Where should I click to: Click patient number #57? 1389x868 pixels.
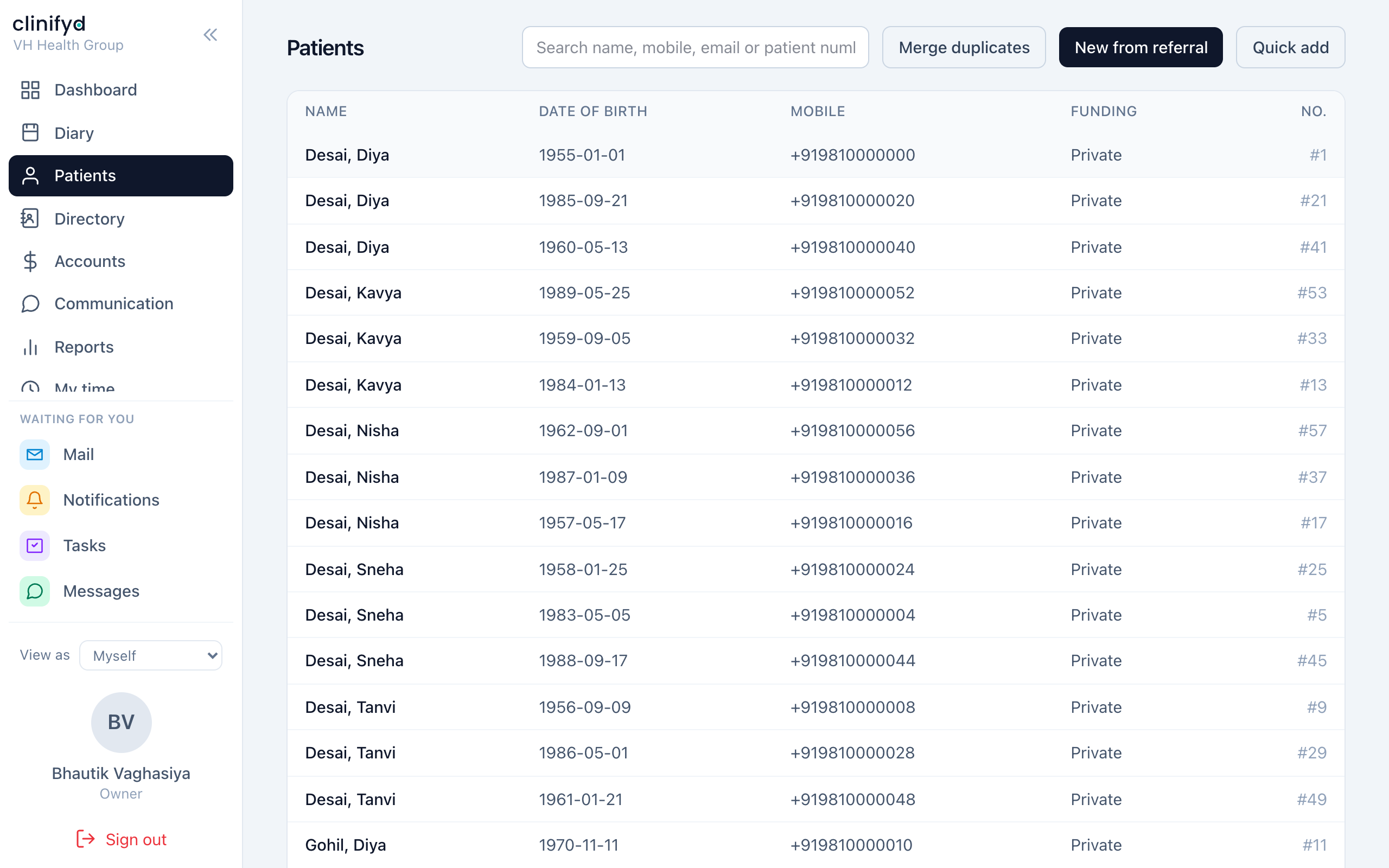(1312, 431)
